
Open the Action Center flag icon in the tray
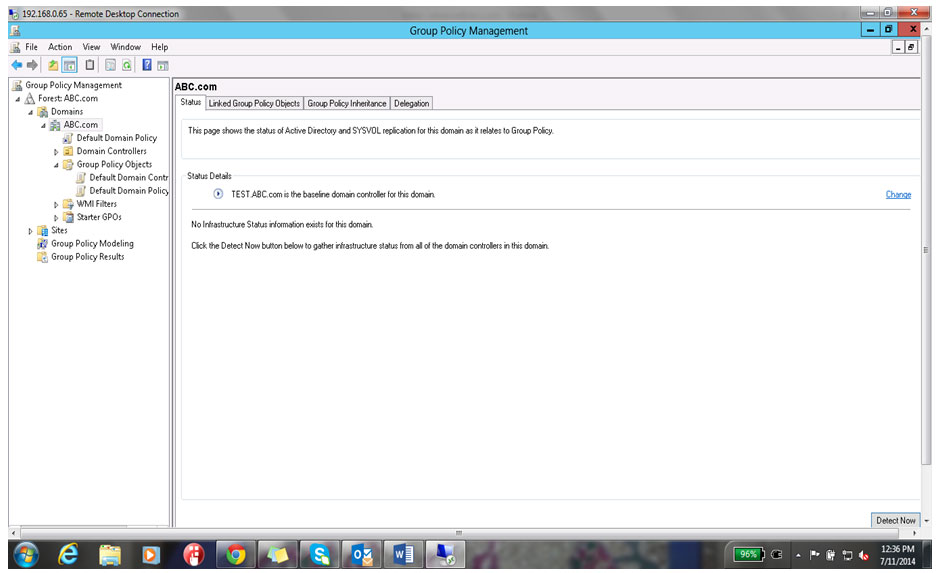pos(814,555)
